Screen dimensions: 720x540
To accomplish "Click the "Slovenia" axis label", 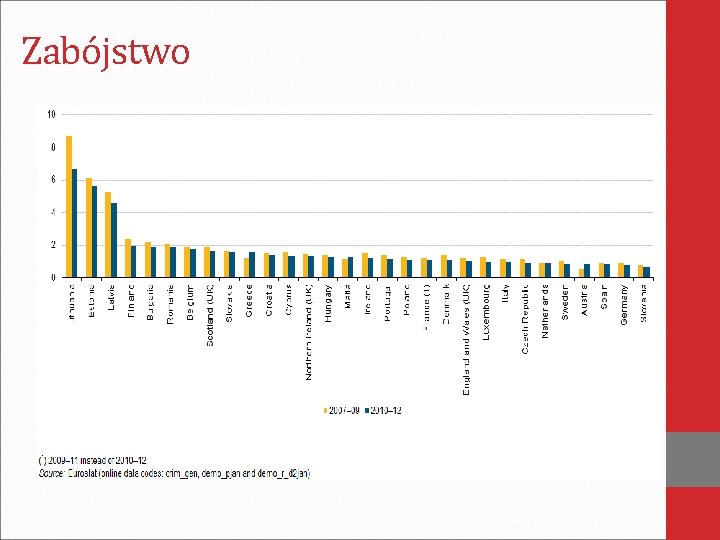I will pos(643,304).
